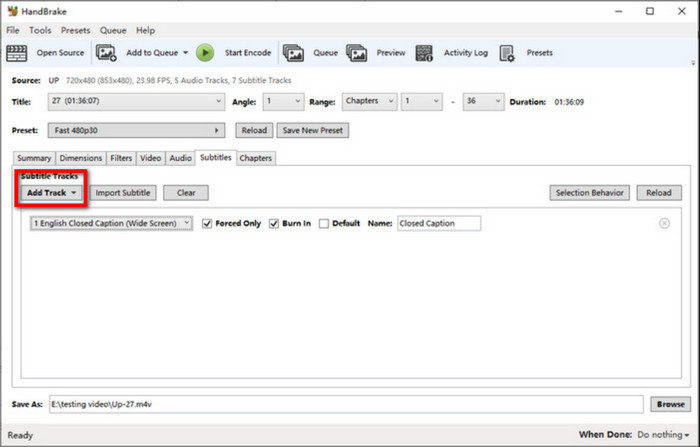Click the Import Subtitle button
The width and height of the screenshot is (700, 447).
(123, 193)
